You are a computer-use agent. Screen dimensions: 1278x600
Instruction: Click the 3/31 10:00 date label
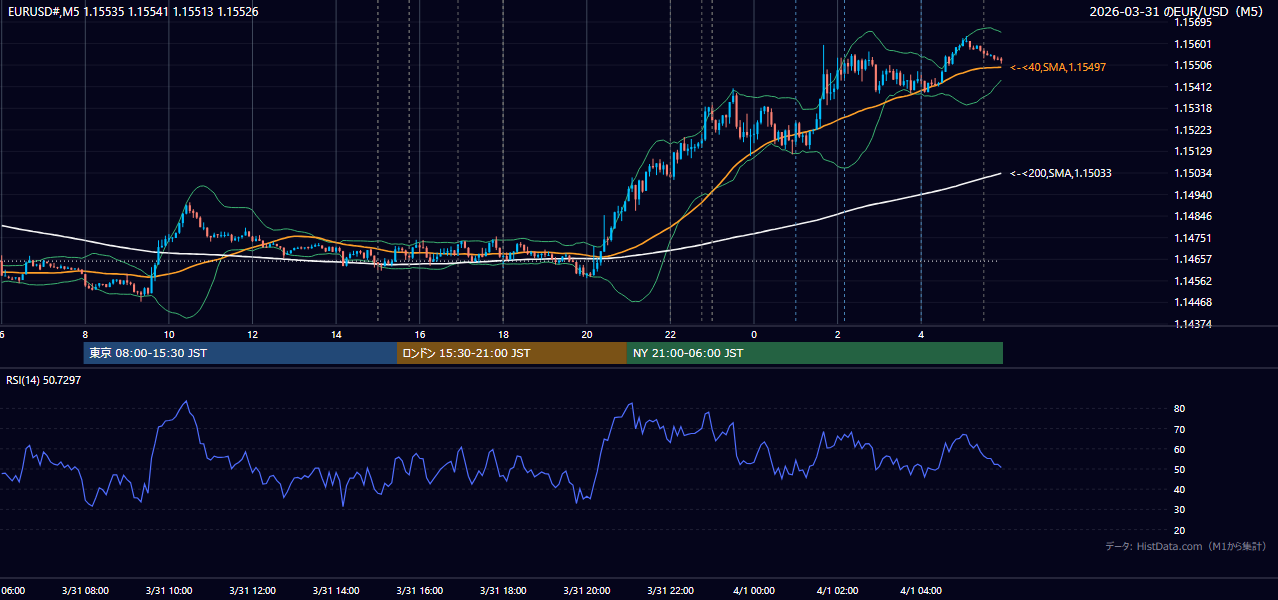(x=168, y=591)
